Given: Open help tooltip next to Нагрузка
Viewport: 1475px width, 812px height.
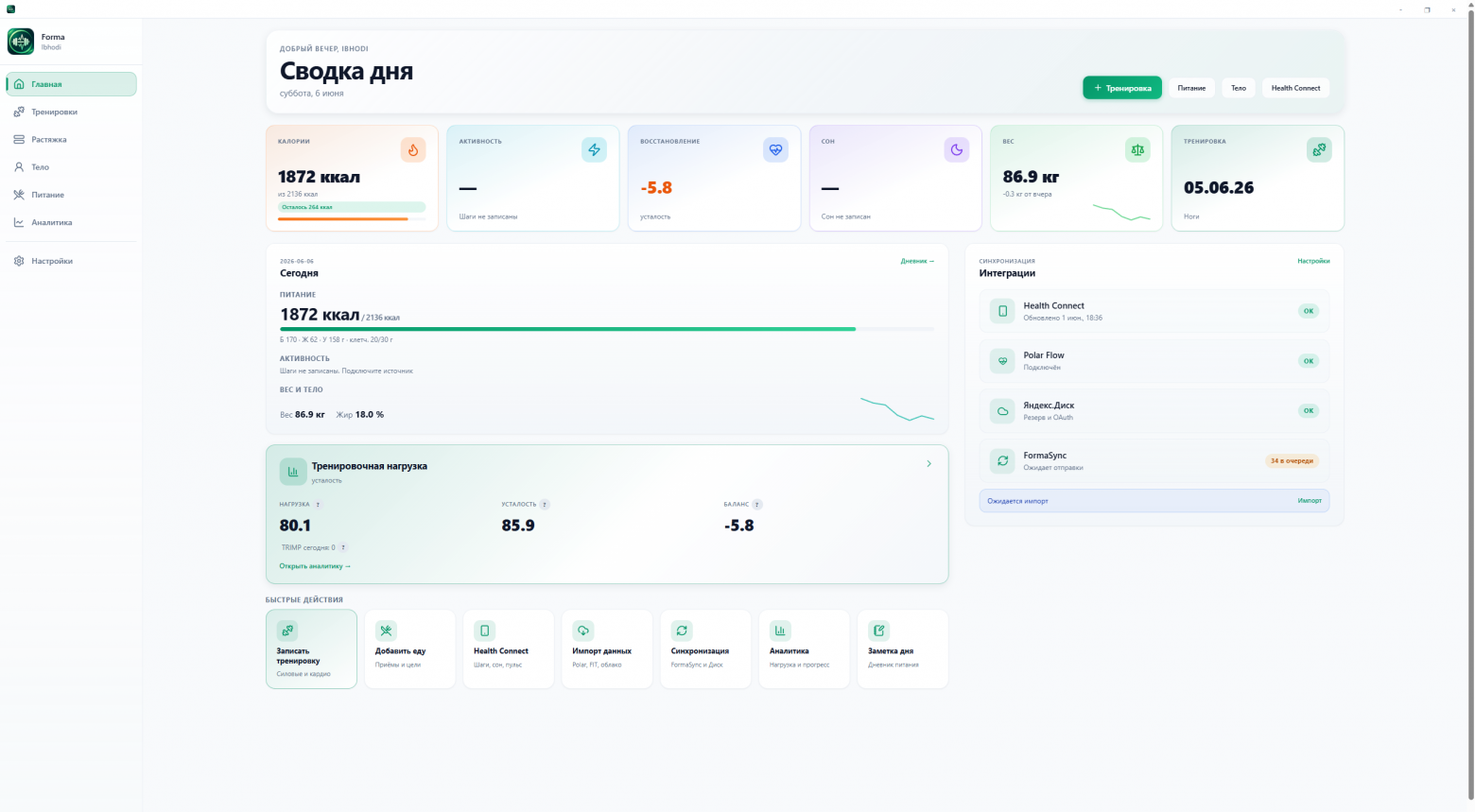Looking at the screenshot, I should pos(318,505).
